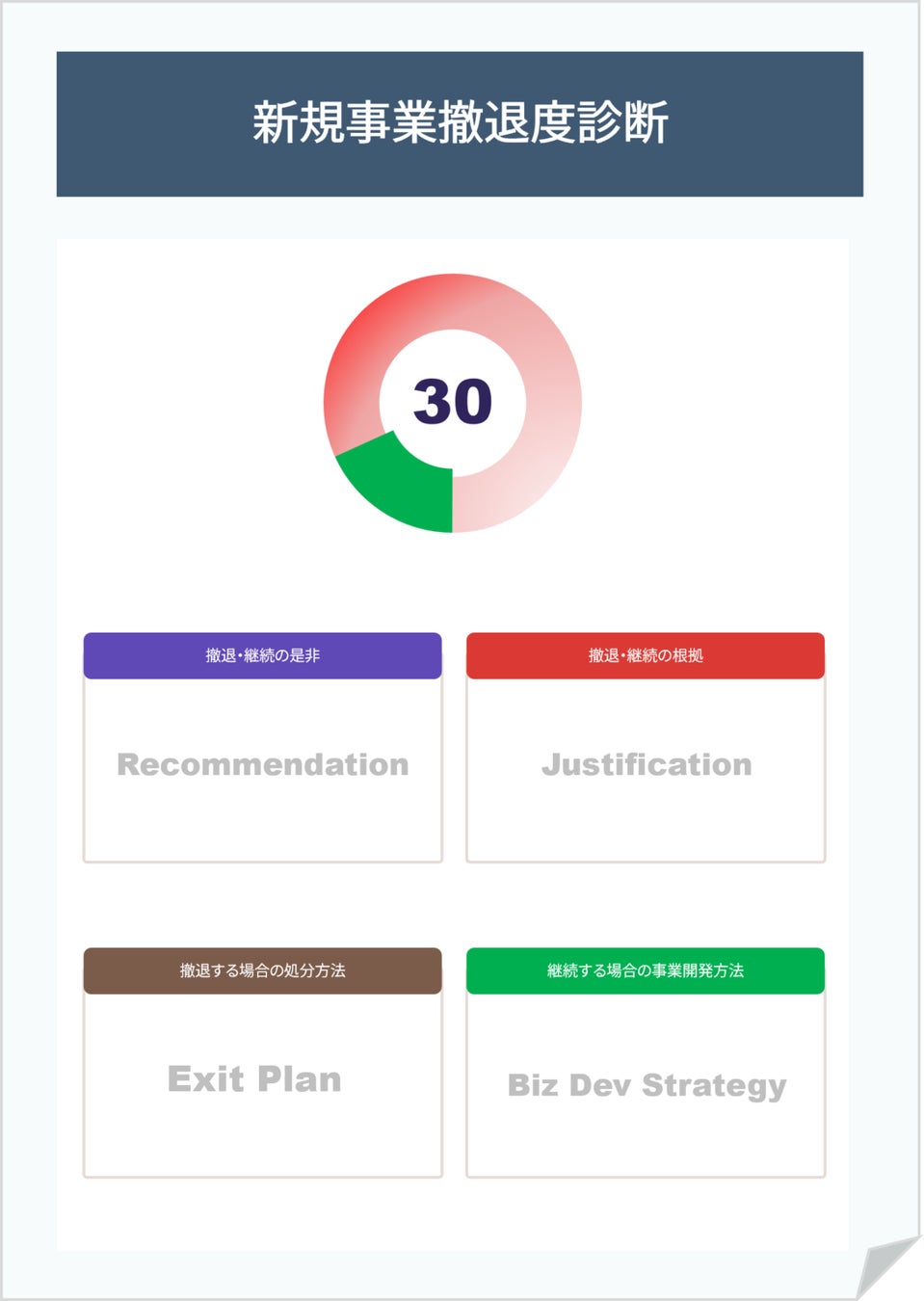Viewport: 924px width, 1301px height.
Task: Click the score number 30
Action: pyautogui.click(x=452, y=402)
